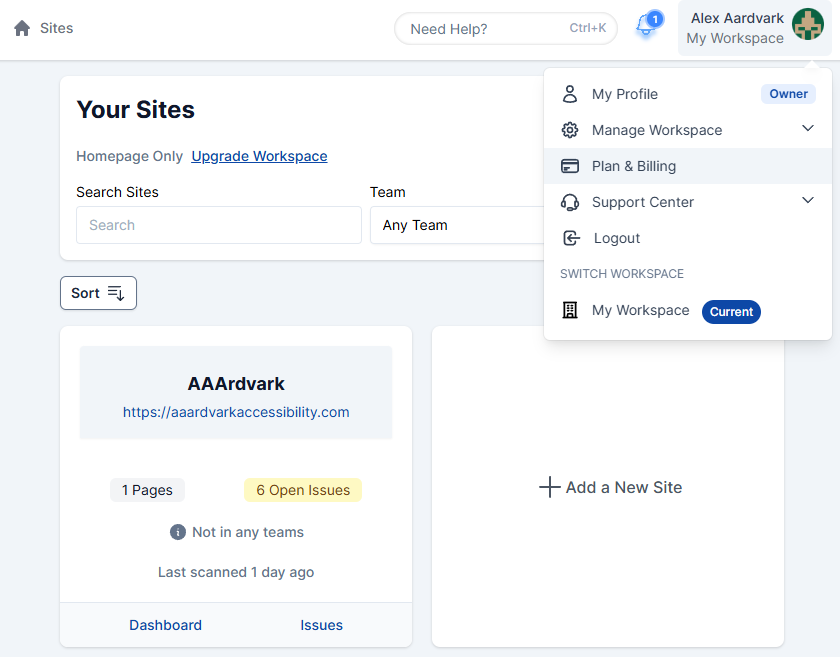Click the headset icon for Support Center

(x=570, y=202)
